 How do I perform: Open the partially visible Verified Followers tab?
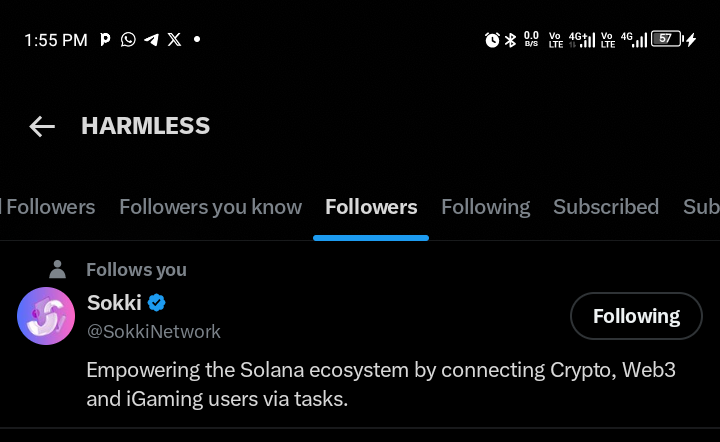point(48,207)
